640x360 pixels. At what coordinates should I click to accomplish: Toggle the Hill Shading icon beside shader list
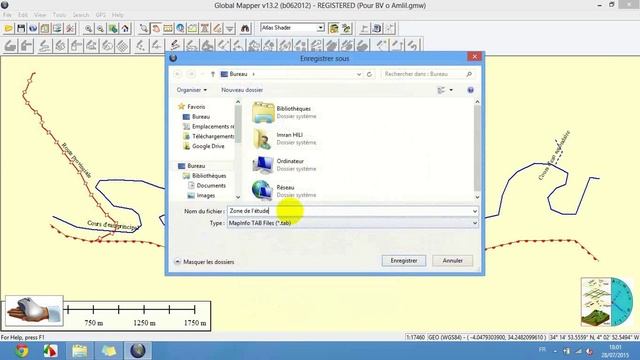[x=334, y=28]
